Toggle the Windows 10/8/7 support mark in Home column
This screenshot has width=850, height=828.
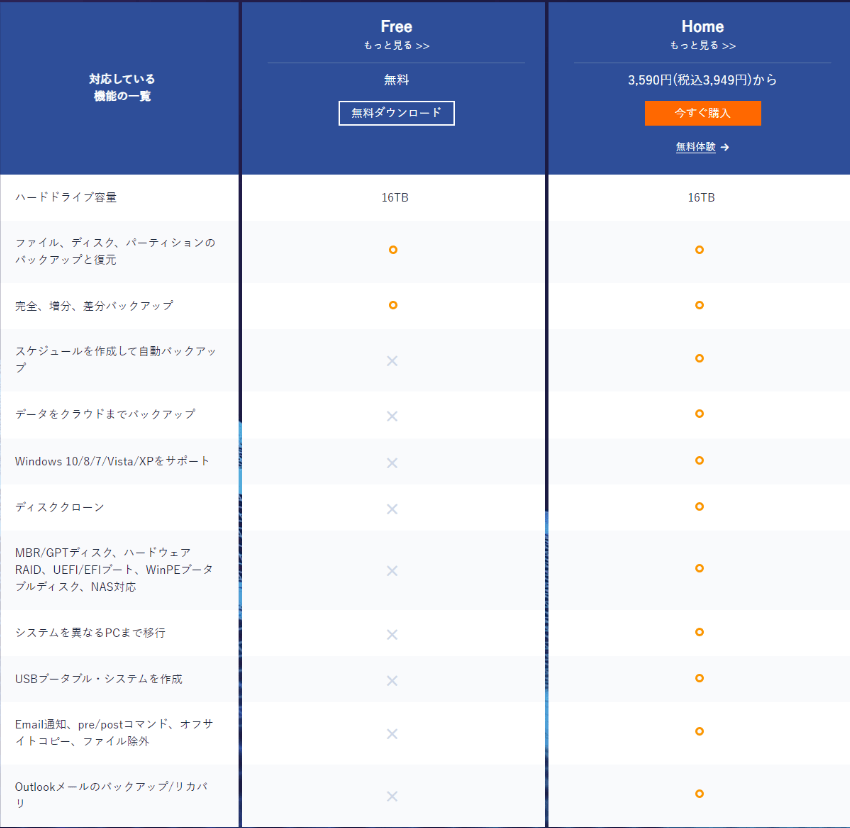coord(699,463)
